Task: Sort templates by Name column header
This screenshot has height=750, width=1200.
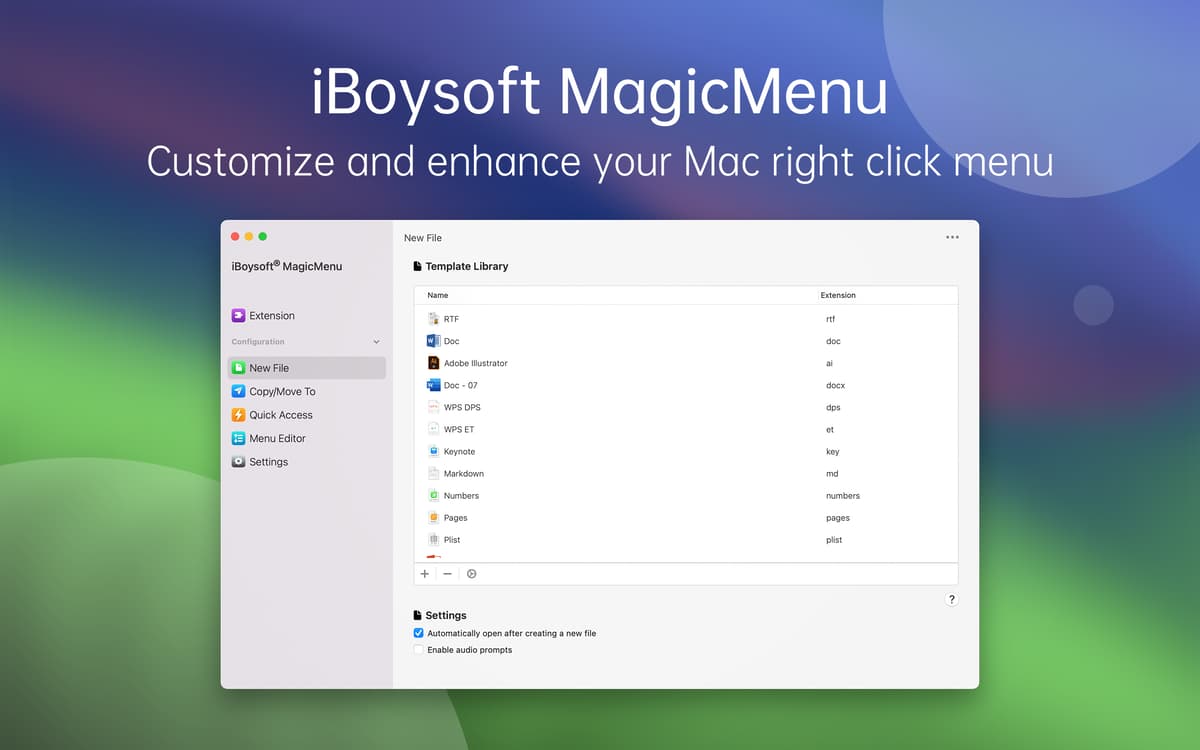Action: [438, 296]
